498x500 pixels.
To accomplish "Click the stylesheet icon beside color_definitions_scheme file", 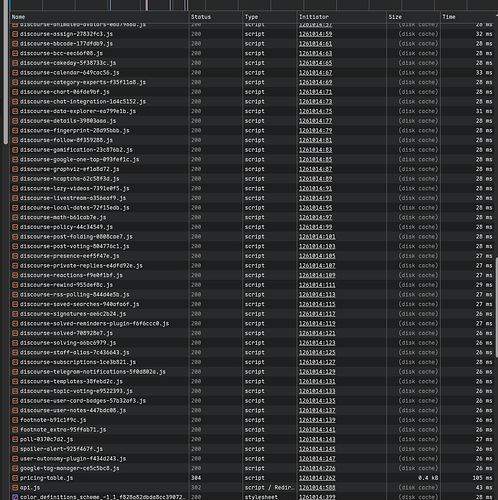I will pyautogui.click(x=15, y=497).
